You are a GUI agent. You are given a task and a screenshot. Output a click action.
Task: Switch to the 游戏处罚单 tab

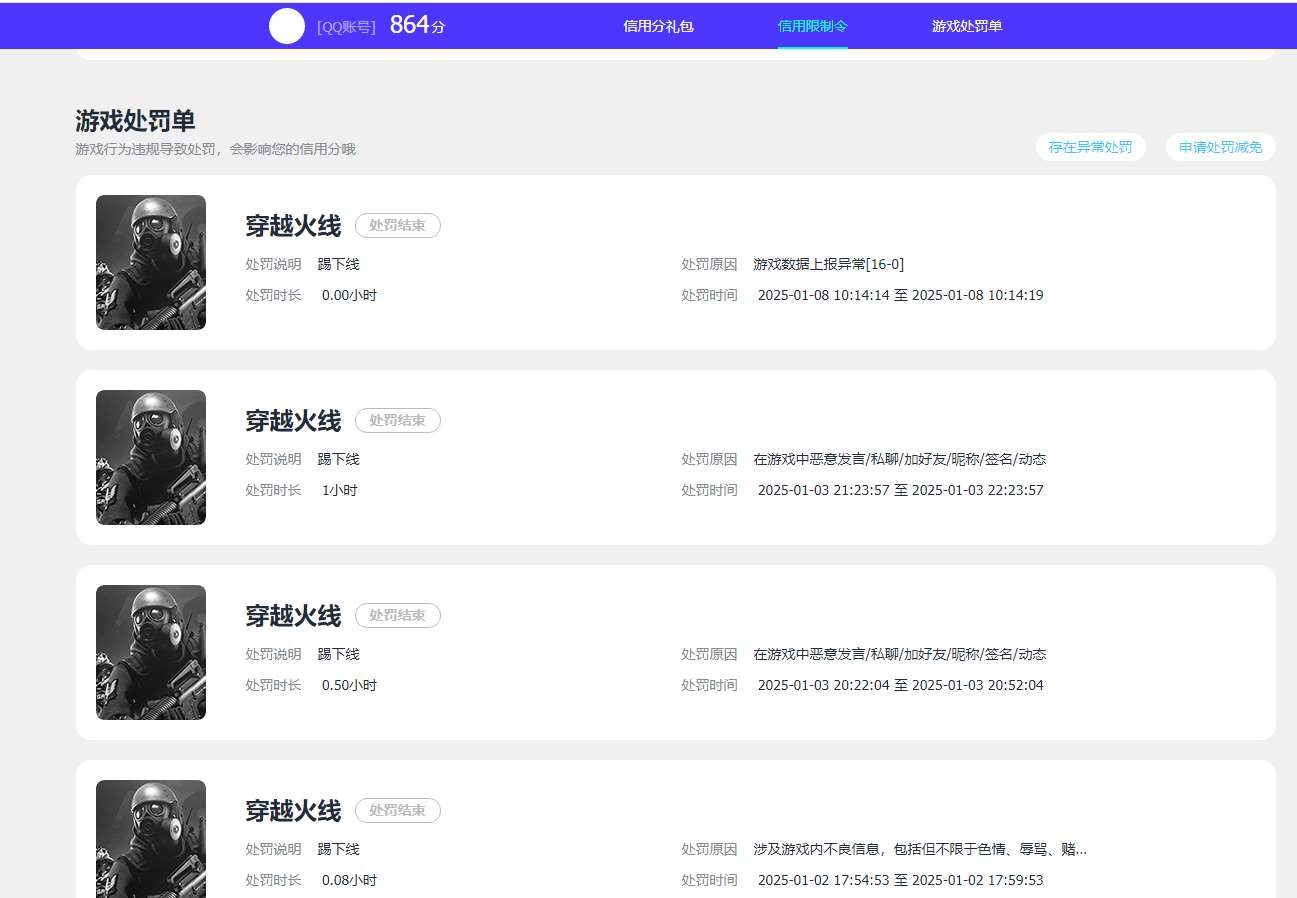click(966, 27)
